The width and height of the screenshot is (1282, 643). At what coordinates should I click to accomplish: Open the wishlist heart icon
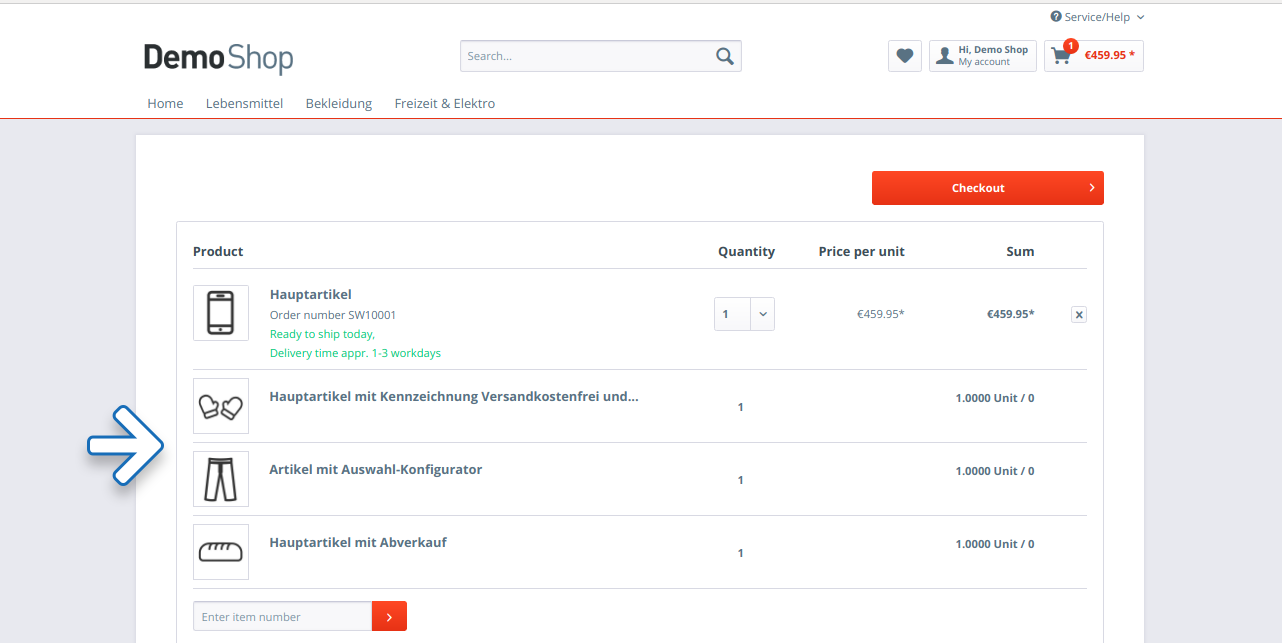905,56
